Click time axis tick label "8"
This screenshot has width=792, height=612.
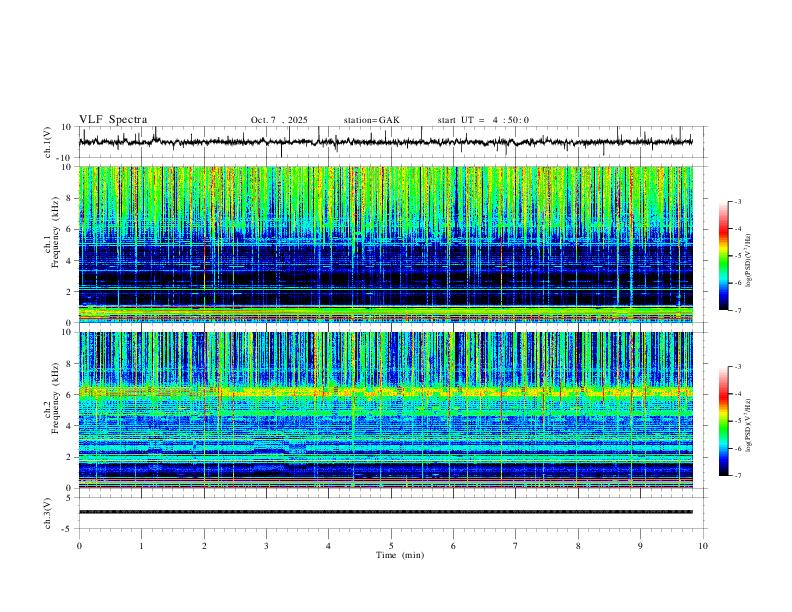pos(578,546)
